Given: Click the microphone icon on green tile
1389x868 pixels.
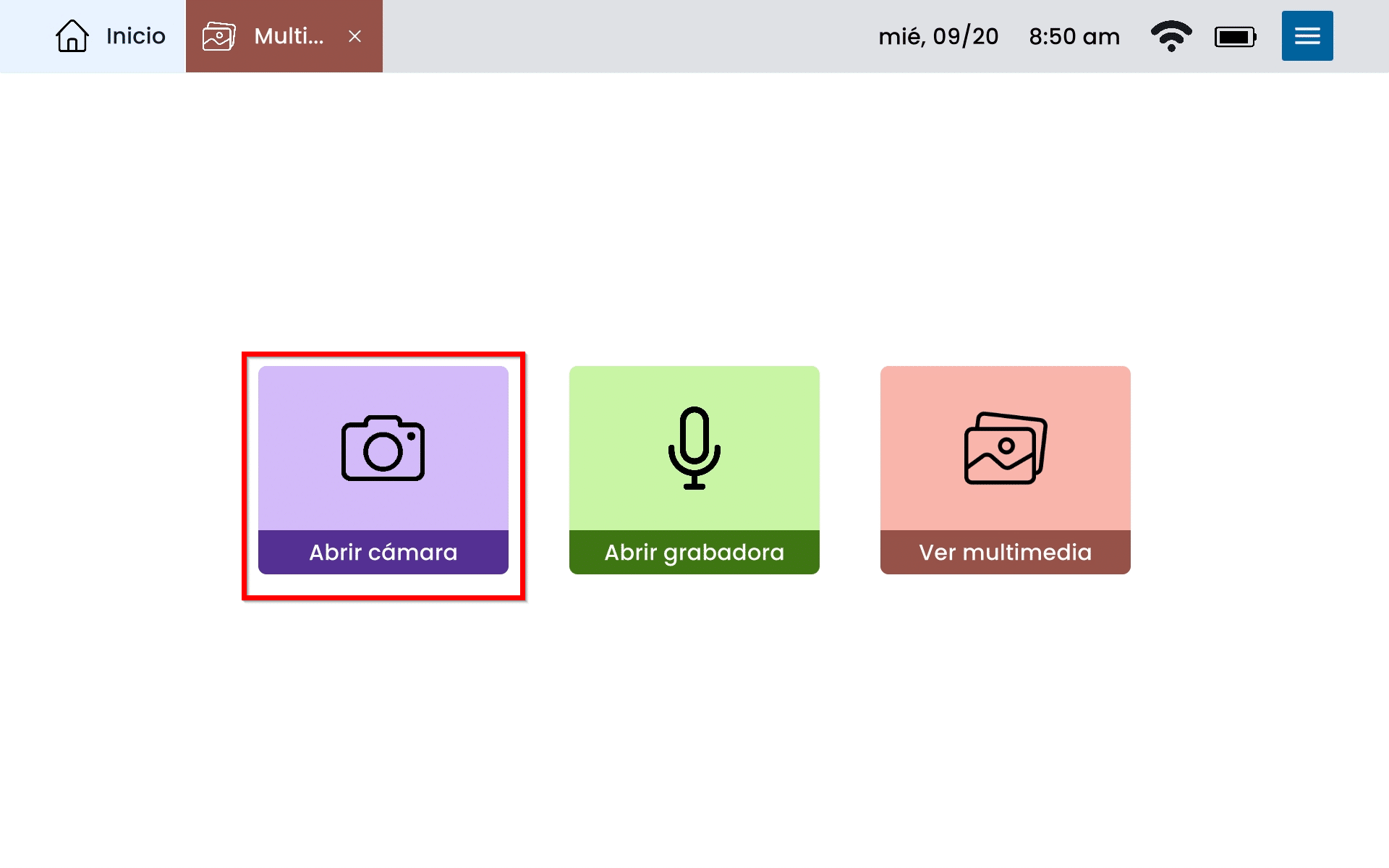Looking at the screenshot, I should [x=694, y=448].
